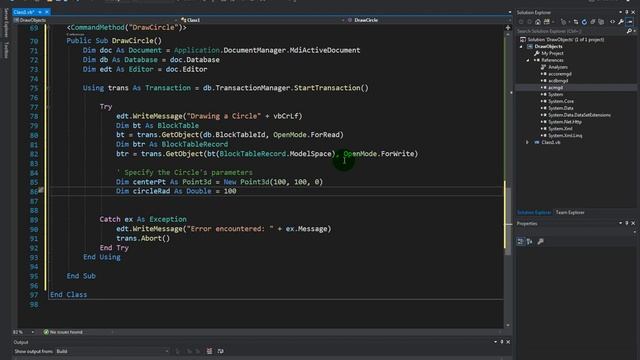Select accoremgd reference
640x360 pixels.
pyautogui.click(x=560, y=74)
